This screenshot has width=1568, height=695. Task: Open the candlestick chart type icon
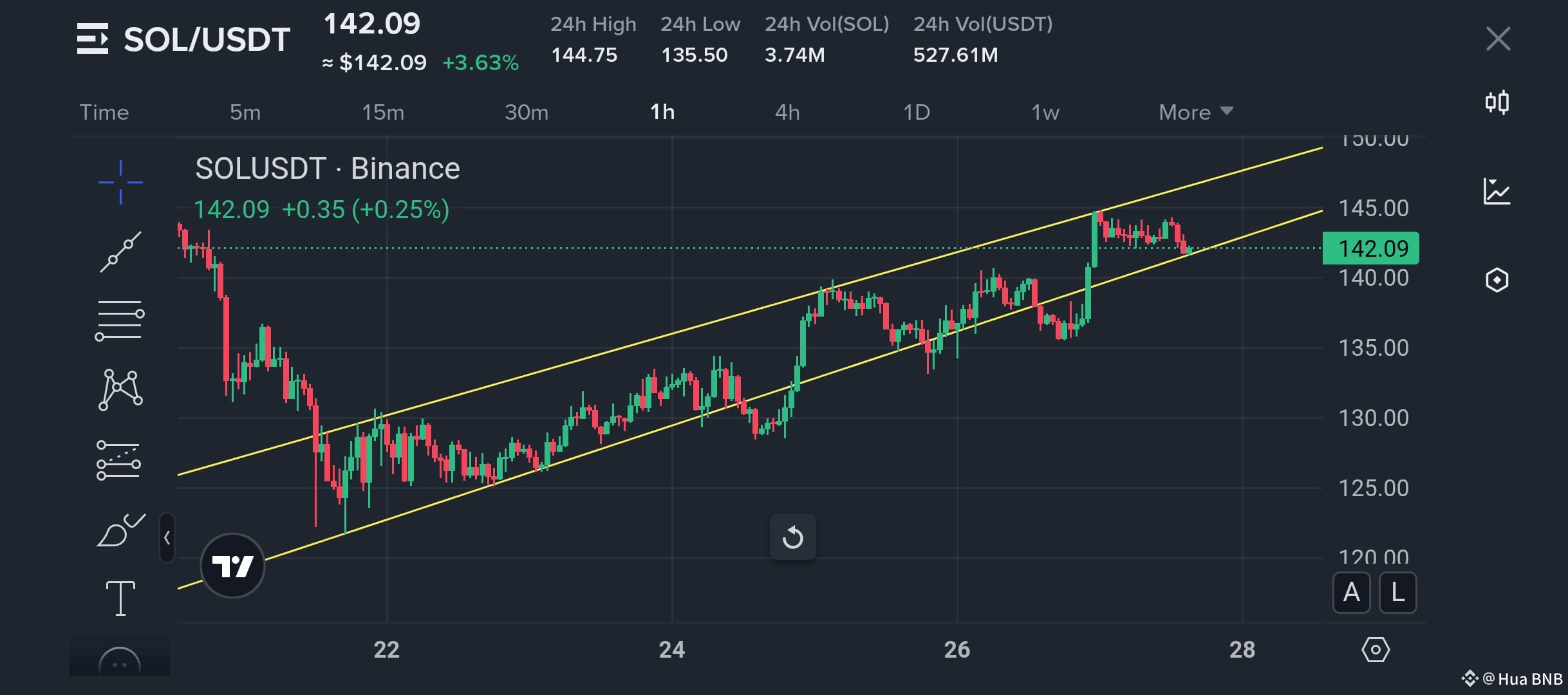point(1497,102)
